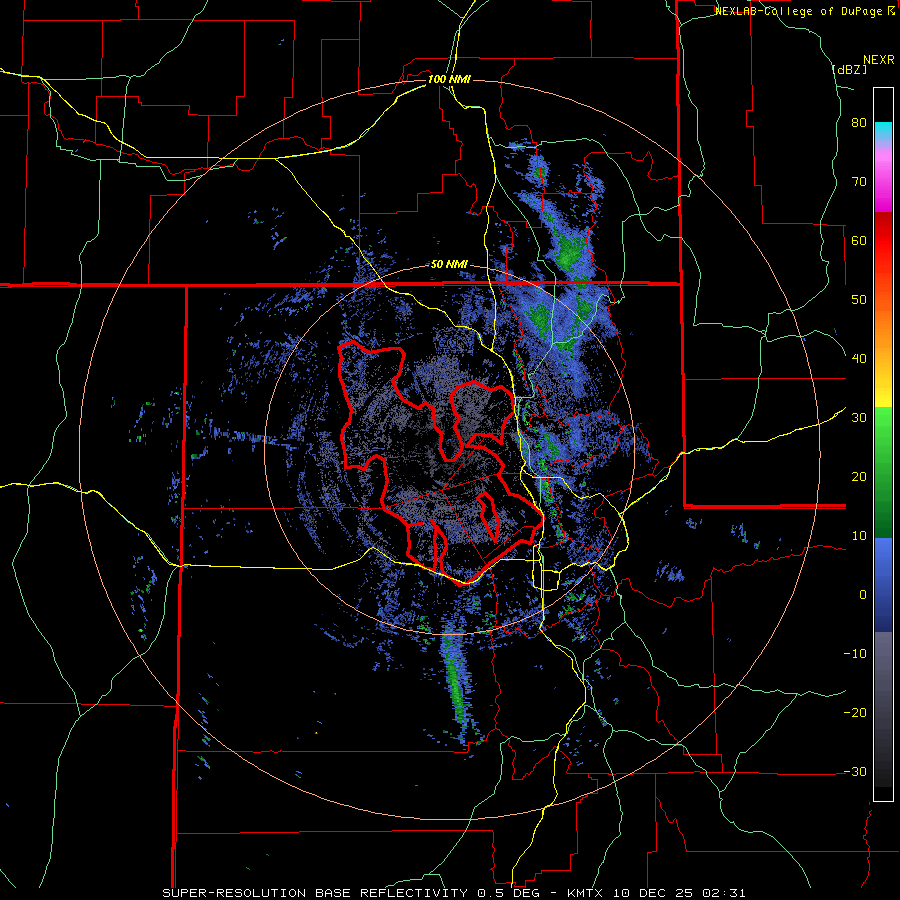Click the dBZ units label
900x900 pixels.
pos(849,69)
